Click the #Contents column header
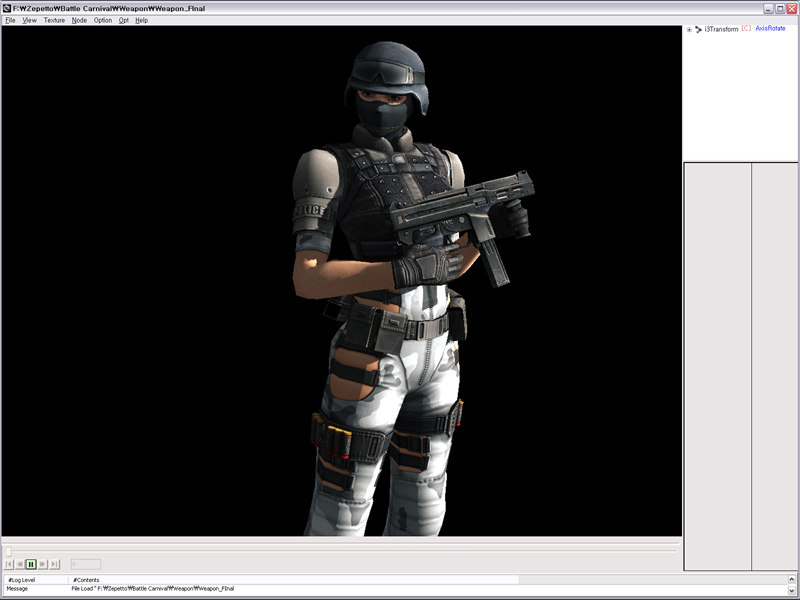 point(86,580)
